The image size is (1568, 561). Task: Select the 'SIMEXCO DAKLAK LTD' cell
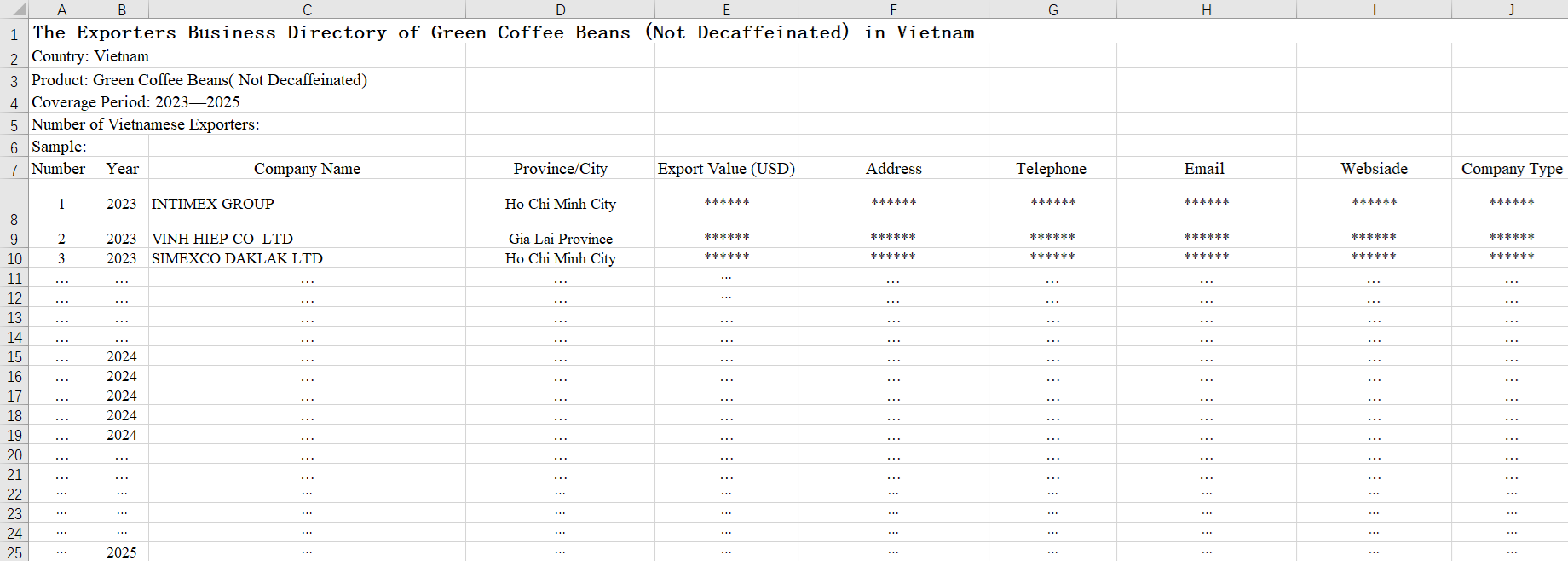click(237, 258)
